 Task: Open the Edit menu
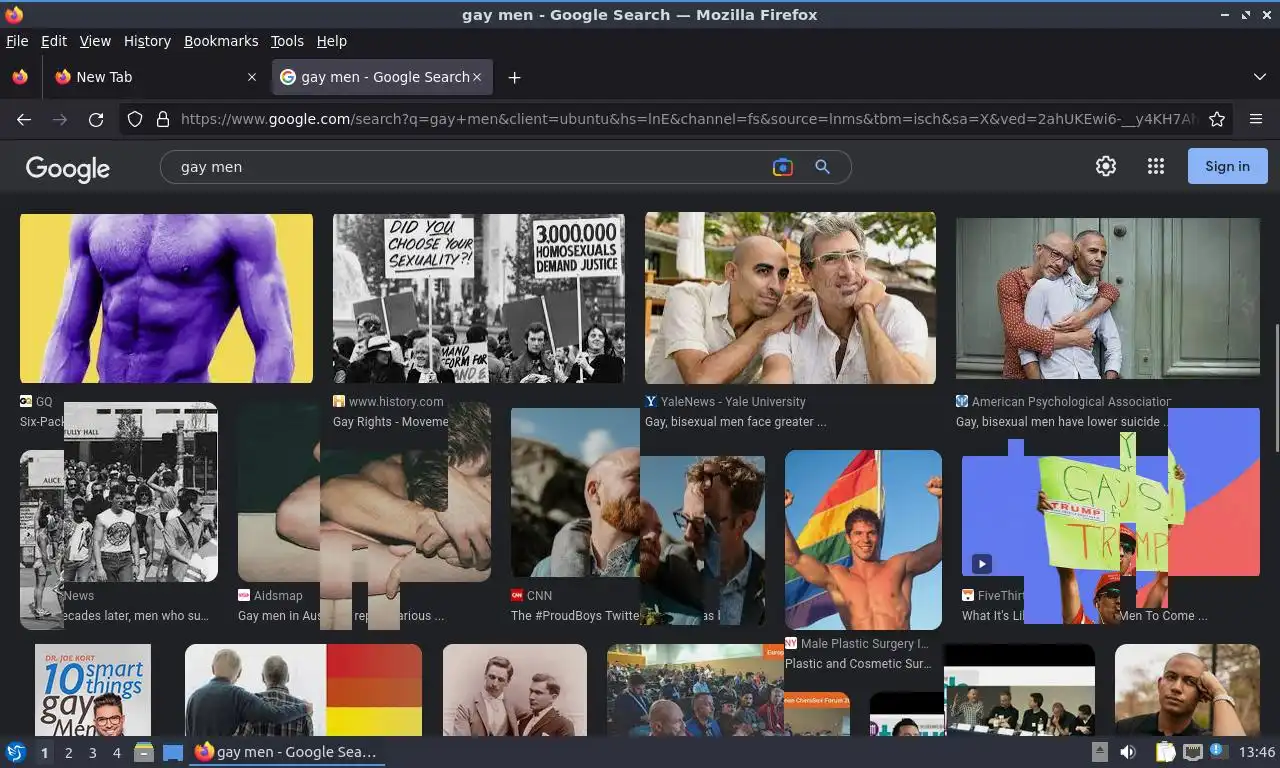54,41
